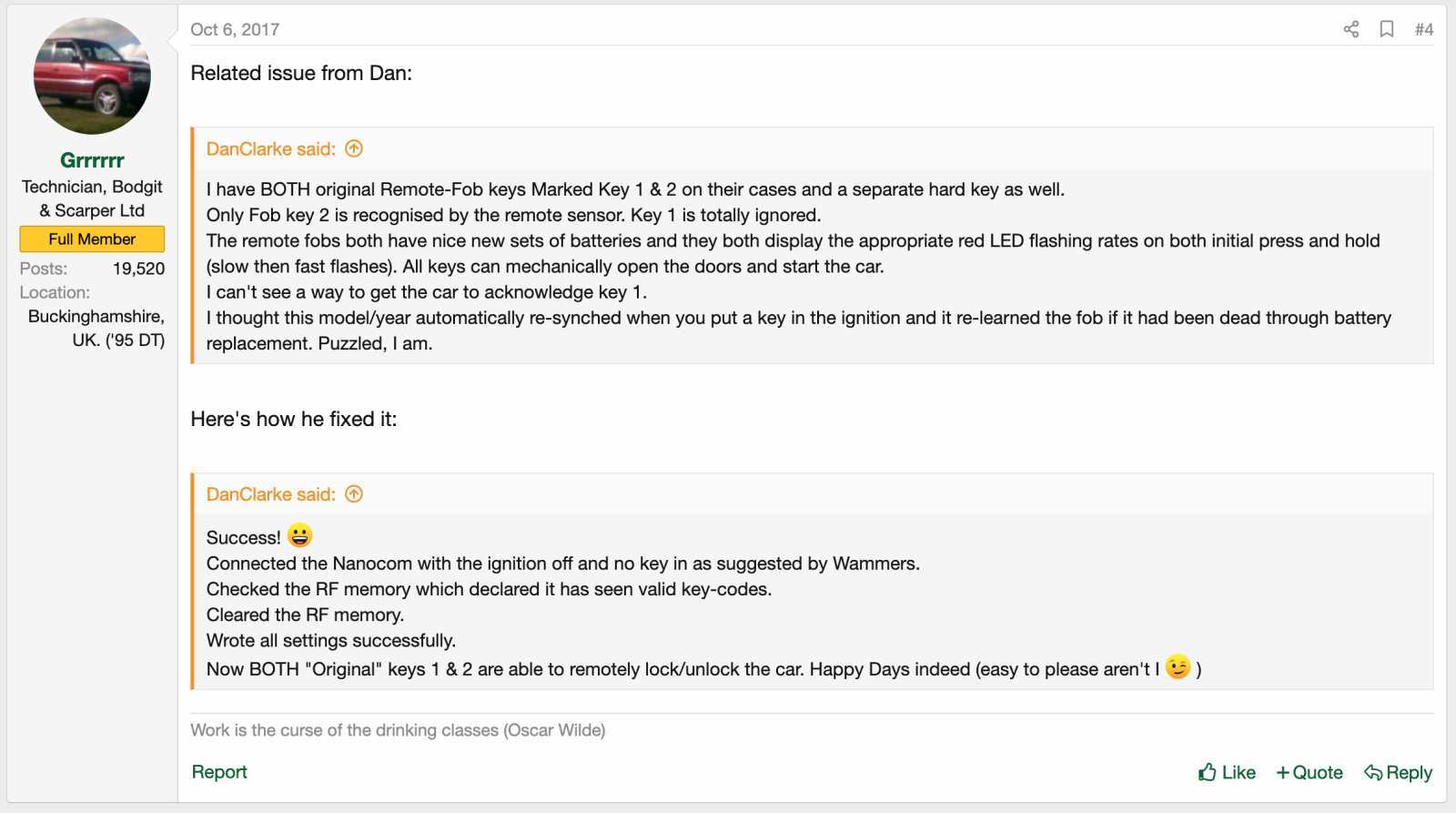Image resolution: width=1456 pixels, height=813 pixels.
Task: Click the share icon on post #4
Action: (1351, 29)
